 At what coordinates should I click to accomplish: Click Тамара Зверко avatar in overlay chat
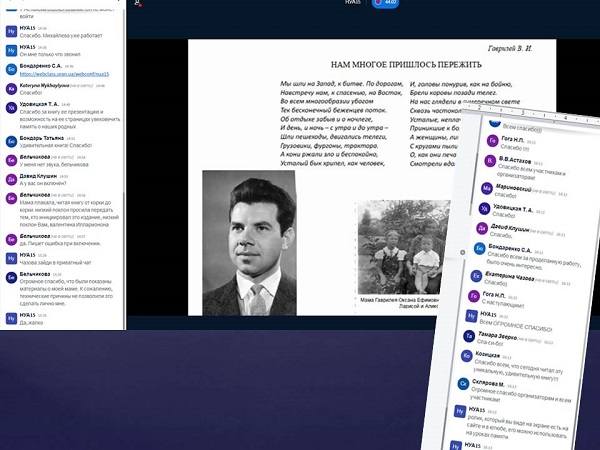pos(469,336)
